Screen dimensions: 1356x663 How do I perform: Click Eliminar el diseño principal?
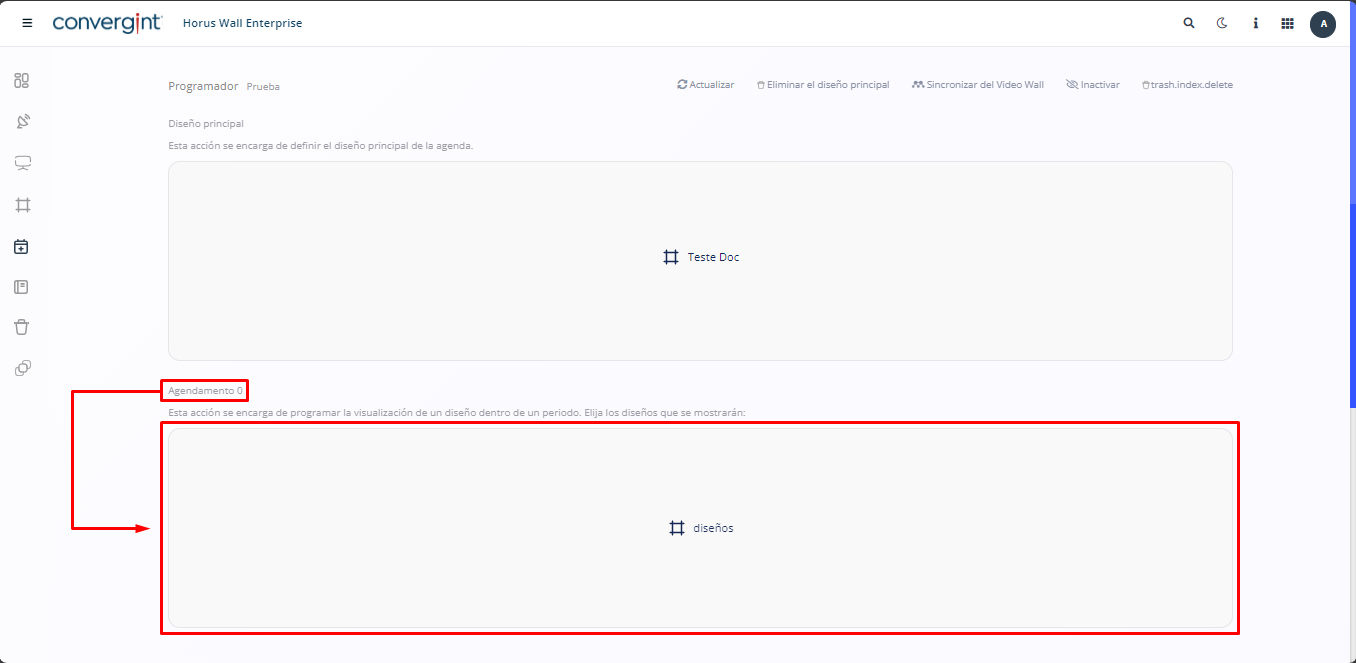click(823, 85)
